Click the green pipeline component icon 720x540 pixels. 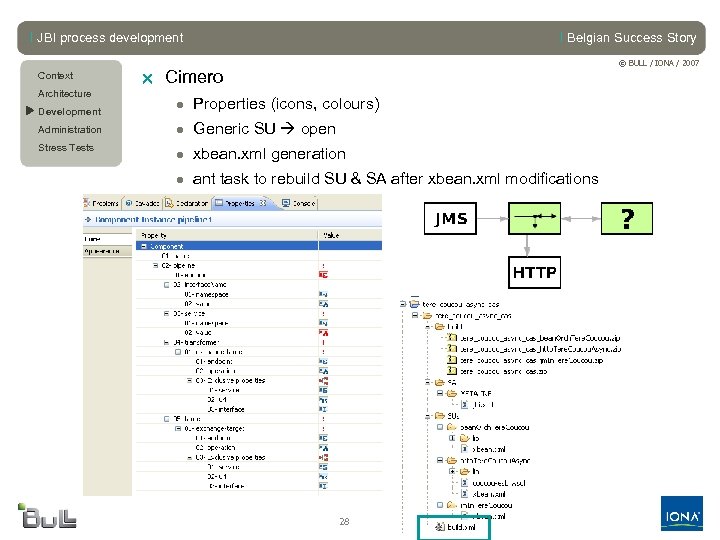(x=534, y=218)
